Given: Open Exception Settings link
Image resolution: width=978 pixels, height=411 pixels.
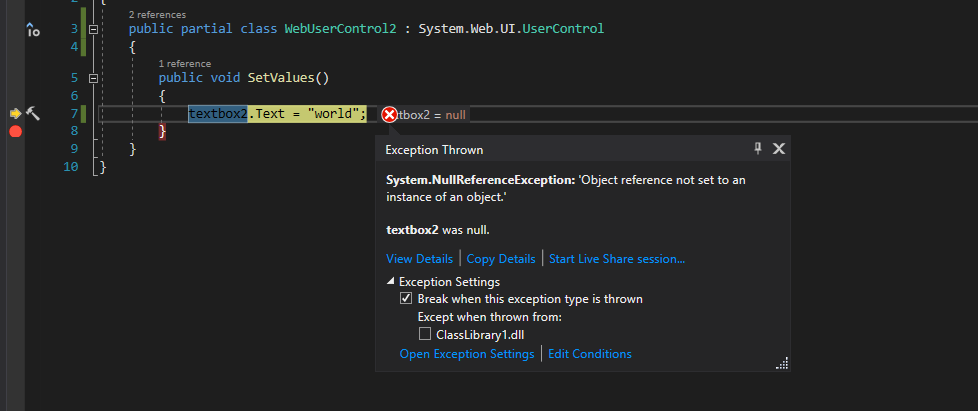Looking at the screenshot, I should [467, 354].
